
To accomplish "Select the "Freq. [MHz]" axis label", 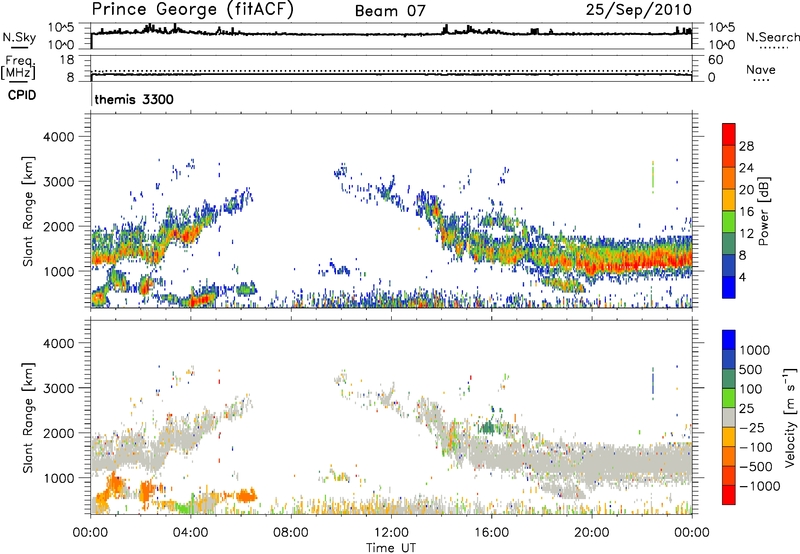I will coord(19,68).
